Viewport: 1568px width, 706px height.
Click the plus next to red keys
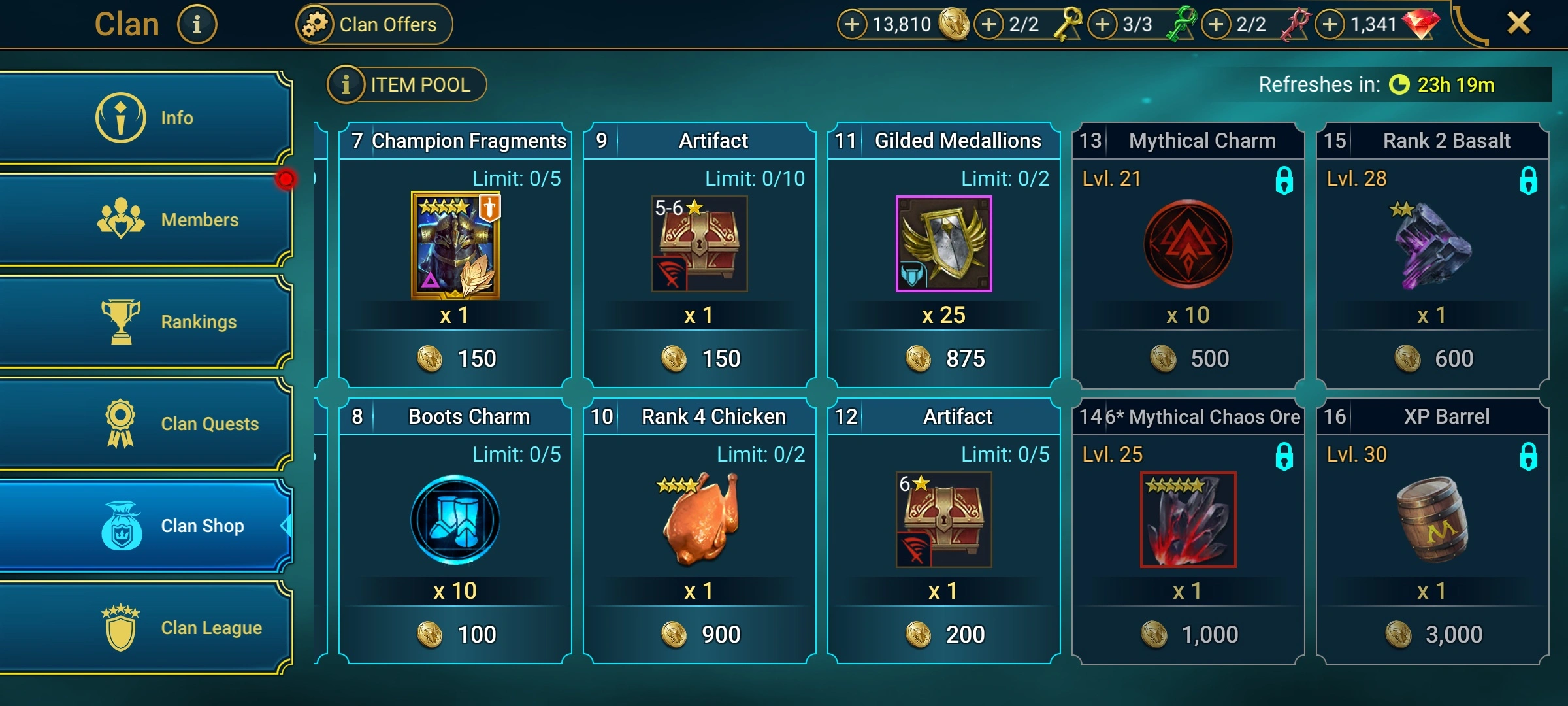tap(1216, 25)
